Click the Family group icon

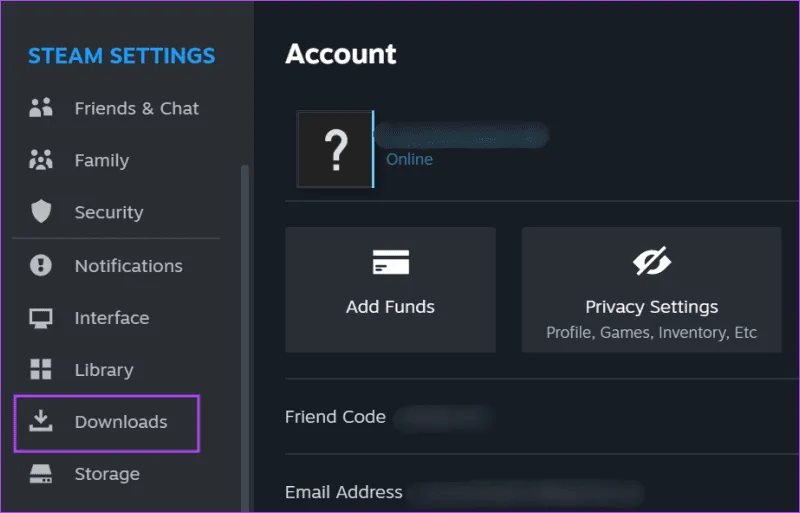click(41, 160)
